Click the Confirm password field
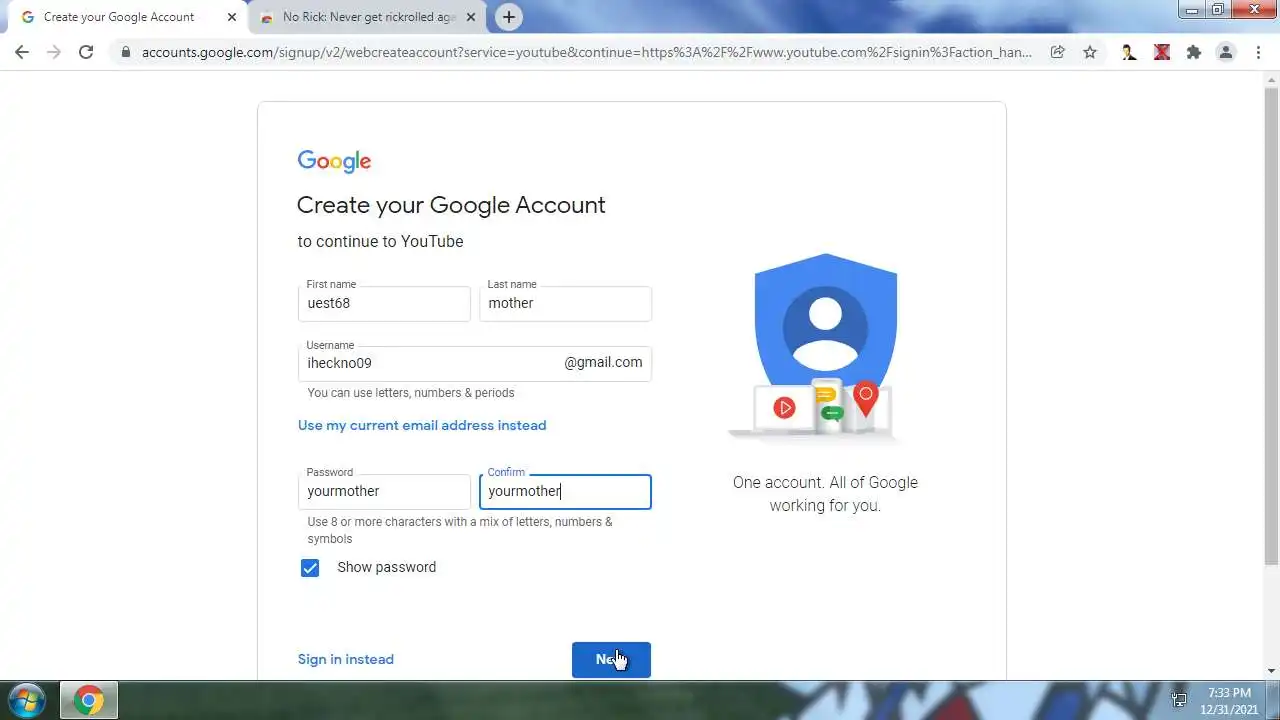 tap(565, 492)
